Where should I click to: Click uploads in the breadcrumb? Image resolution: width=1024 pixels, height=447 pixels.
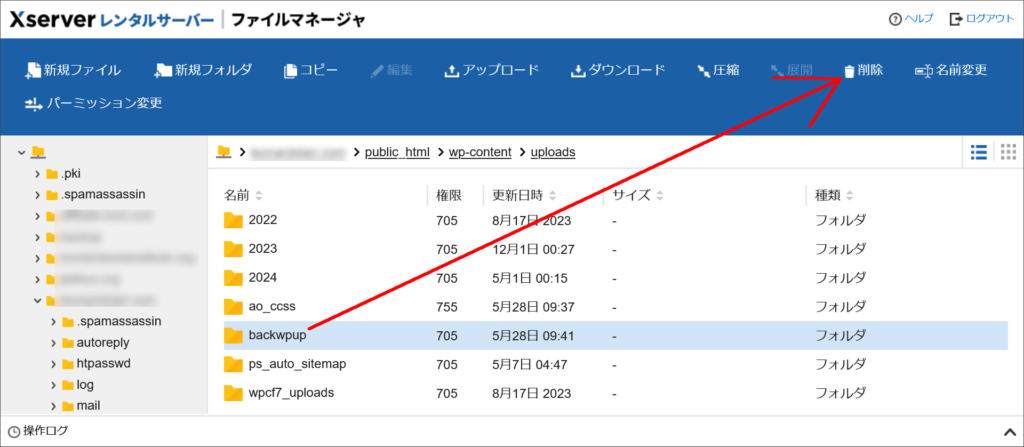553,152
